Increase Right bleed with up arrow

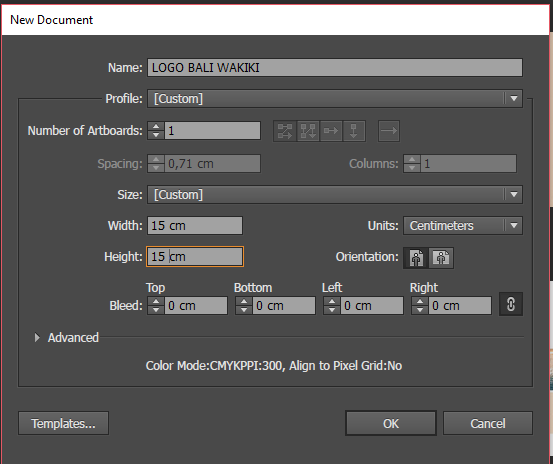420,301
